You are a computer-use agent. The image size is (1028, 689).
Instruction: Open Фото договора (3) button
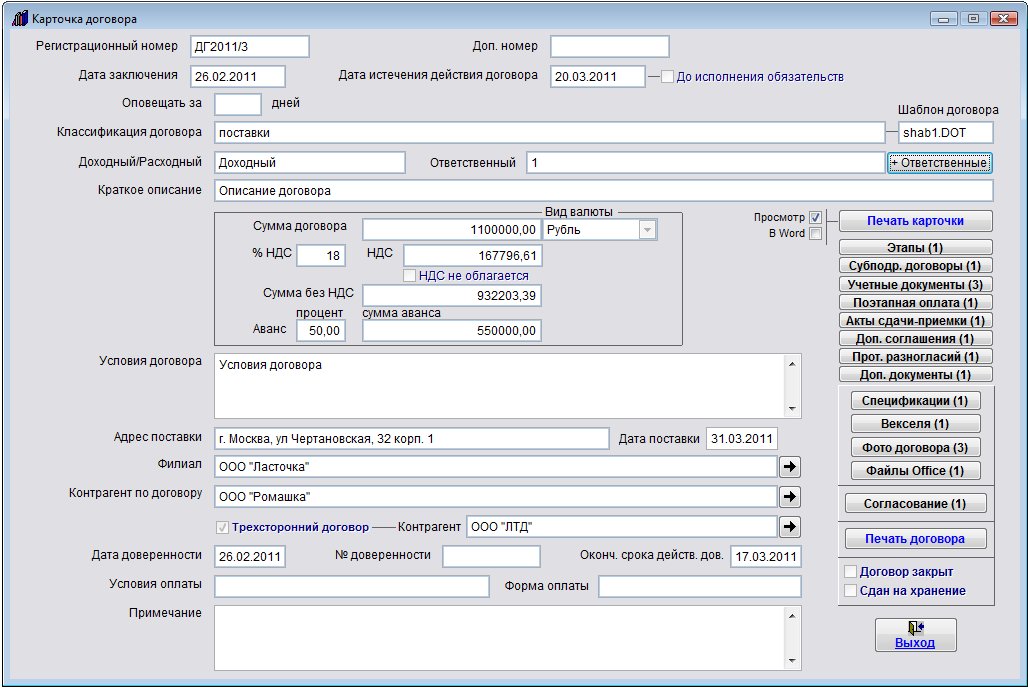[x=915, y=448]
